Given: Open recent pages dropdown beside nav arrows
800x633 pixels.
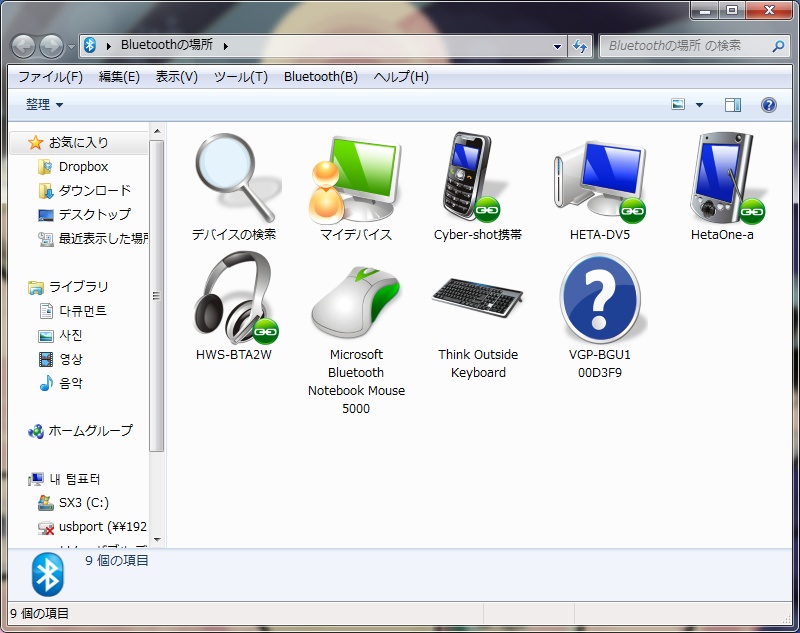Looking at the screenshot, I should (x=71, y=47).
